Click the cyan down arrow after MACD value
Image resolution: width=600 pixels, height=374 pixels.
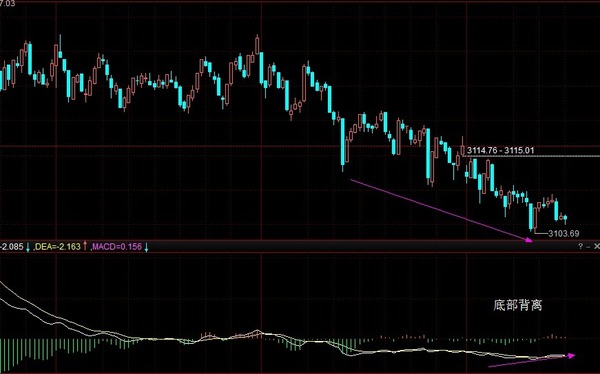tap(146, 247)
